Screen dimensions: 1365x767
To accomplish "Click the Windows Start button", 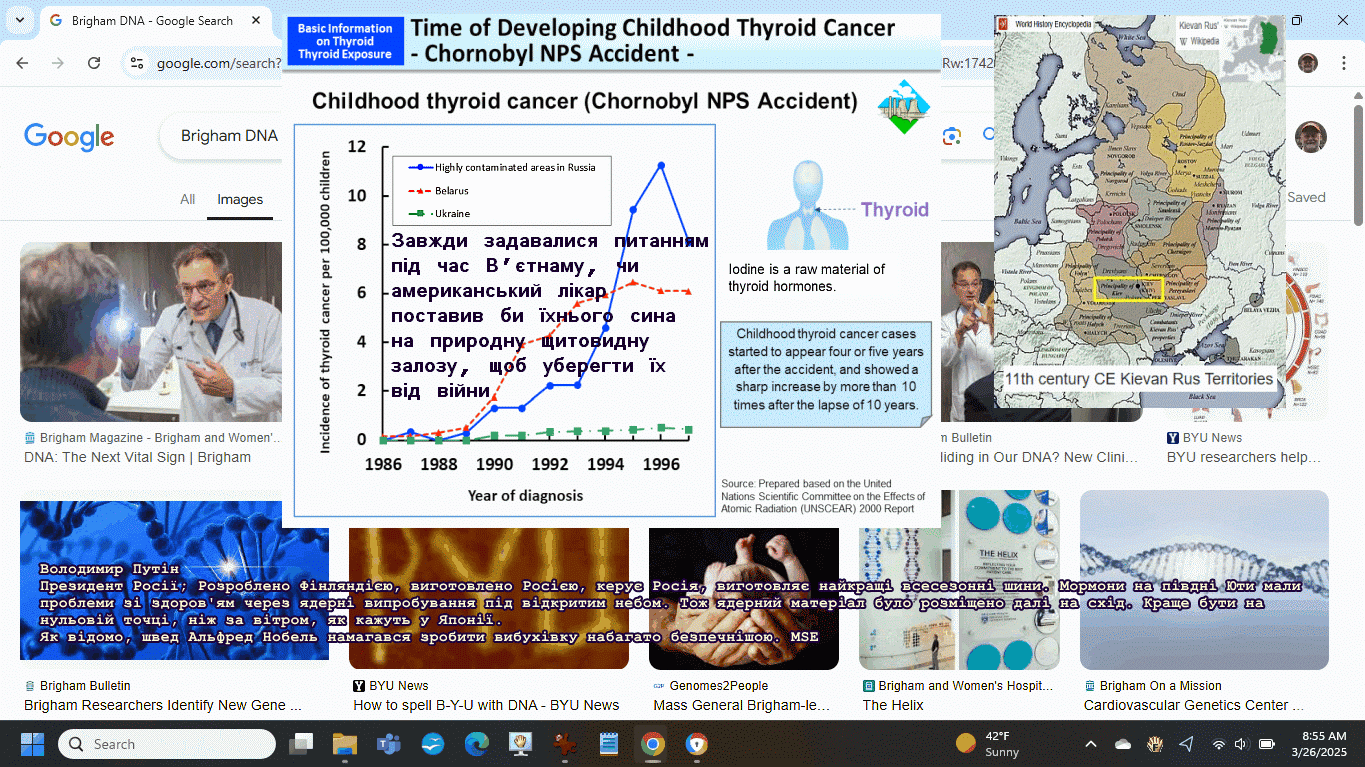I will point(32,744).
